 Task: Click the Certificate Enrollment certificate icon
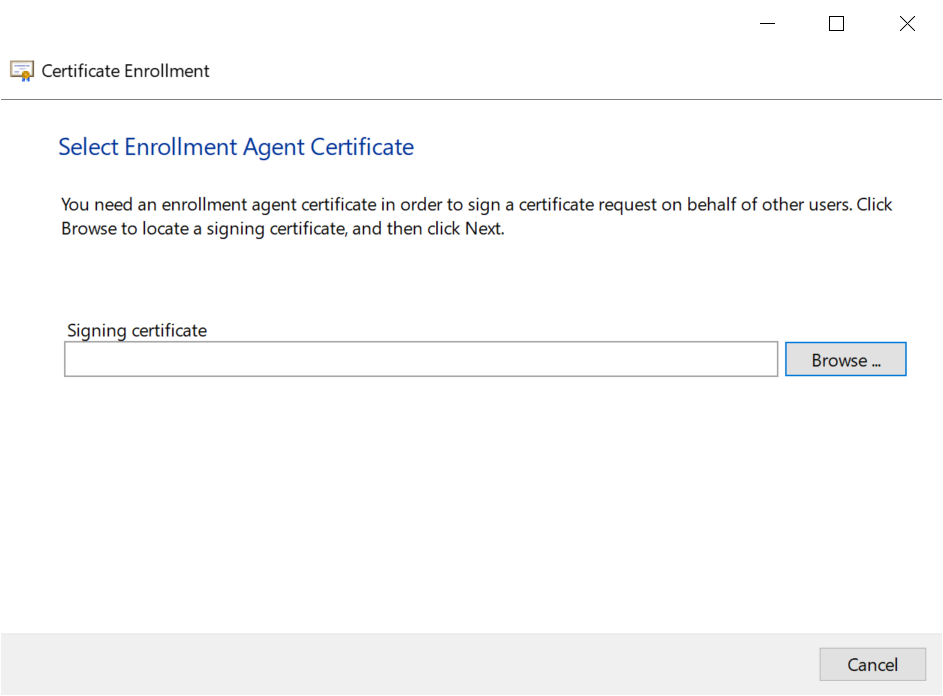pyautogui.click(x=22, y=71)
